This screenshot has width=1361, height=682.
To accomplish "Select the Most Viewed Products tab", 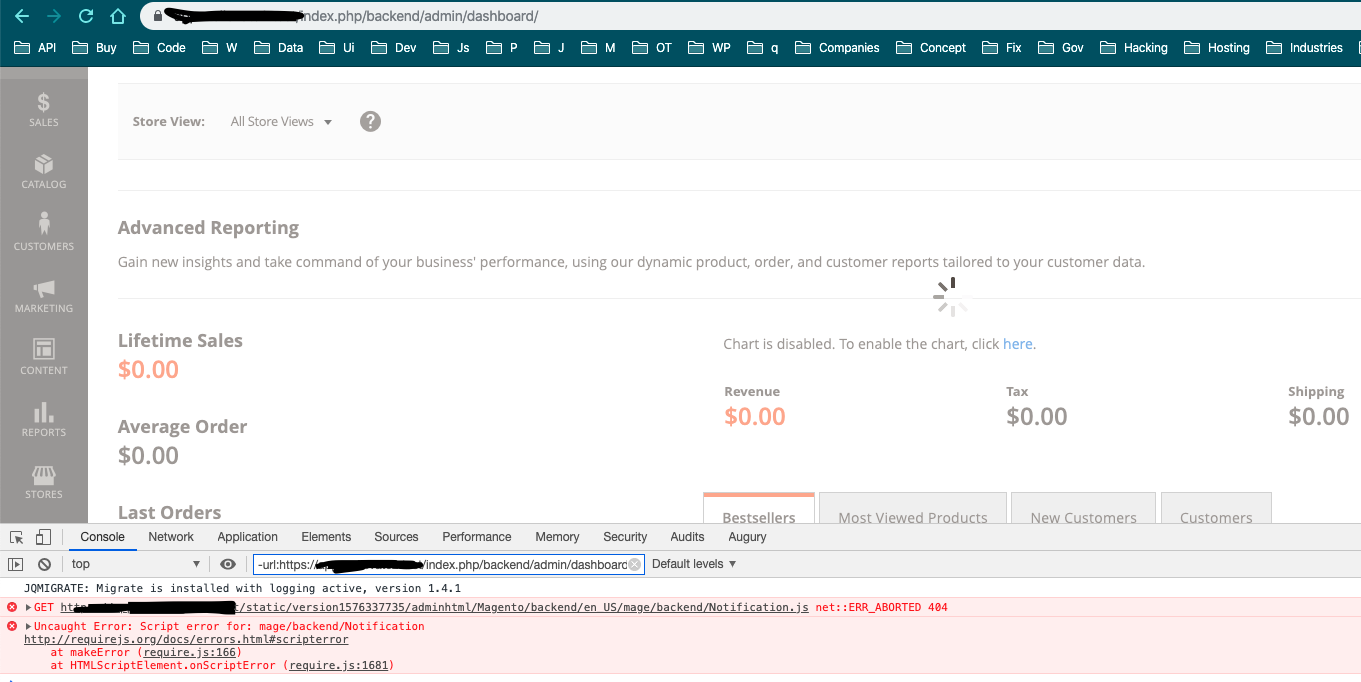I will pyautogui.click(x=913, y=508).
